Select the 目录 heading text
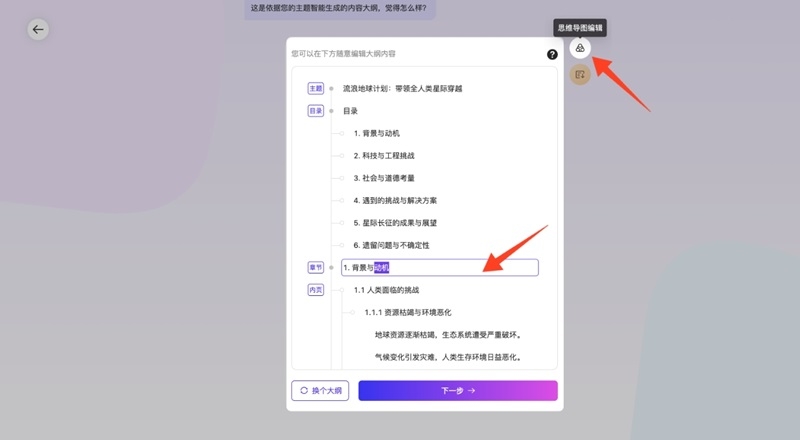 click(350, 111)
